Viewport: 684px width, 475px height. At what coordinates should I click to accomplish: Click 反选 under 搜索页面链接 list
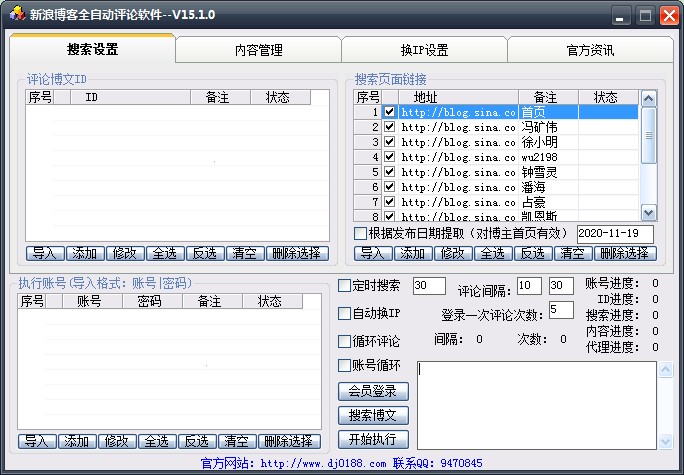click(533, 253)
